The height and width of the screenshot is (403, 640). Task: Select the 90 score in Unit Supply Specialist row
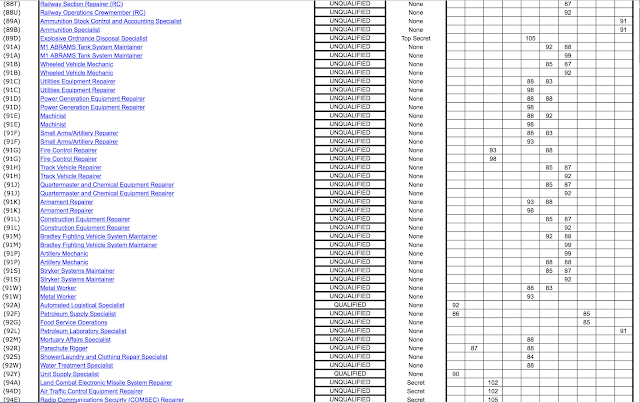click(456, 374)
